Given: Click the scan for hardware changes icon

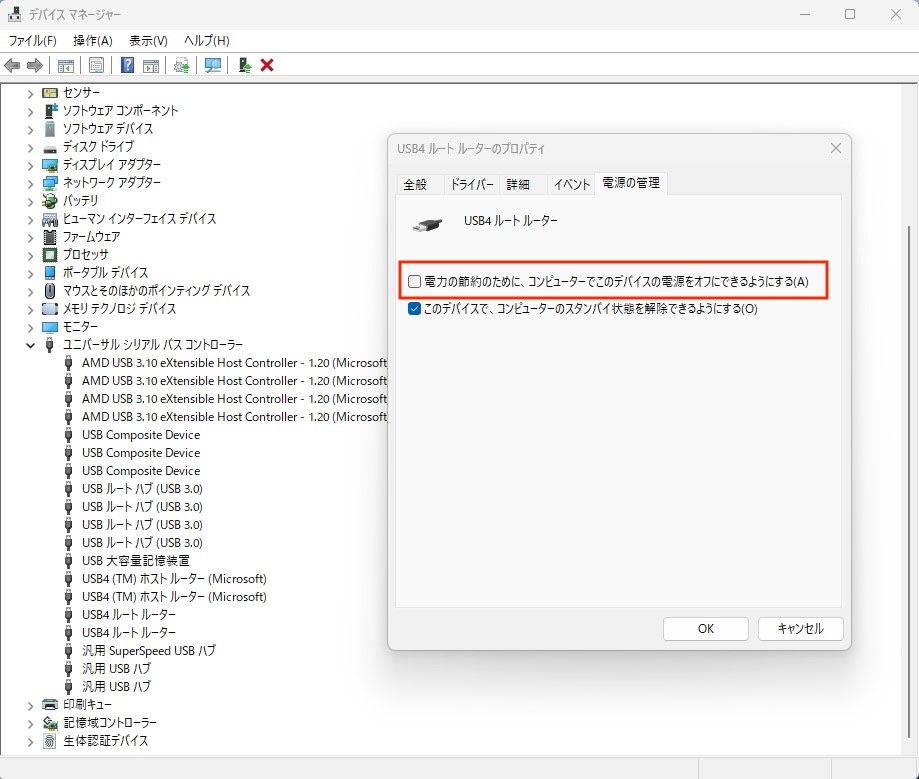Looking at the screenshot, I should coord(212,65).
